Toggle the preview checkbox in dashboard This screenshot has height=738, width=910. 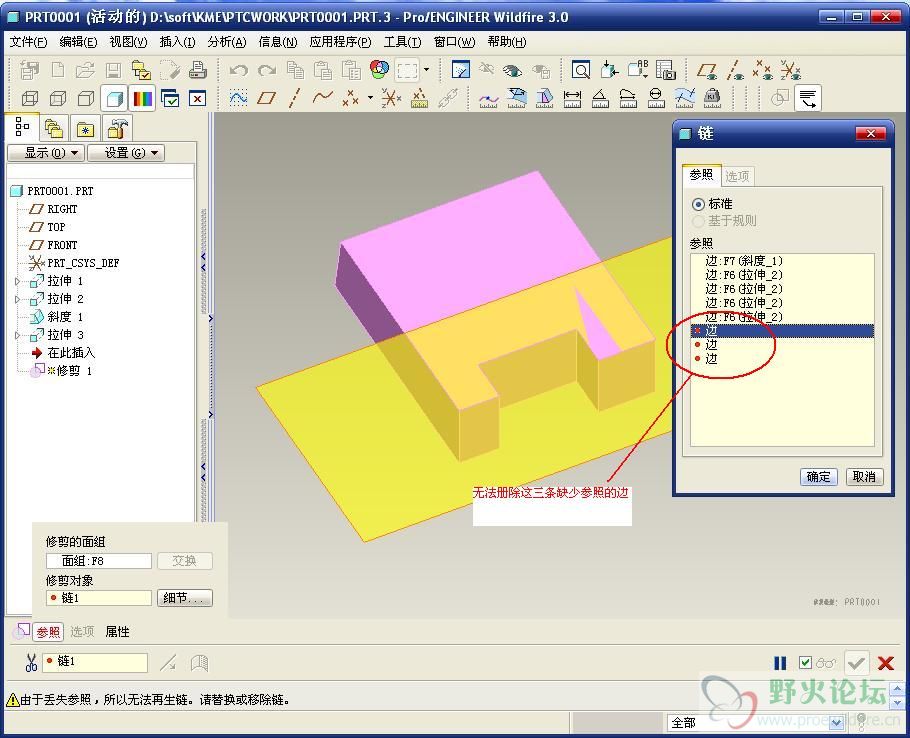tap(805, 663)
